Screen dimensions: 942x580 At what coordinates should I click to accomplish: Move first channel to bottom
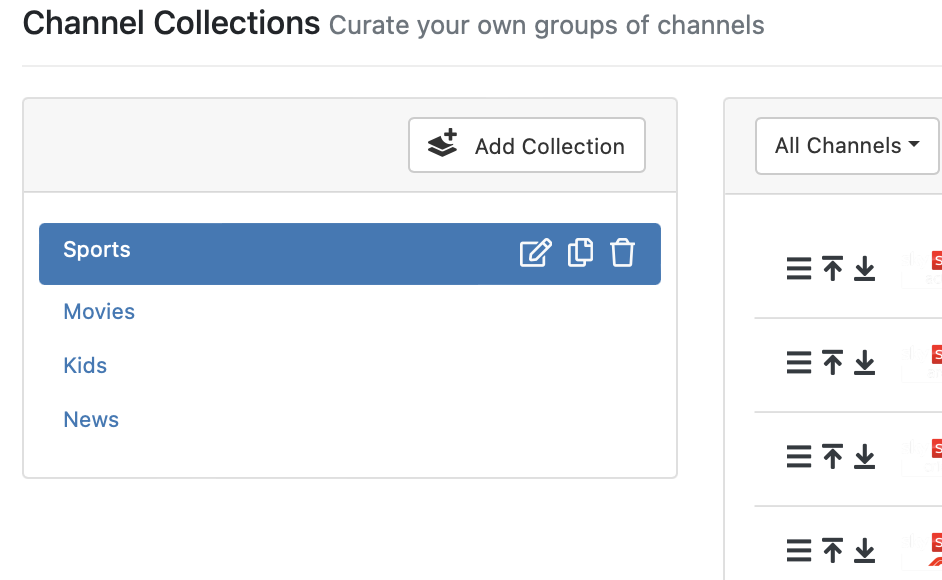tap(865, 269)
